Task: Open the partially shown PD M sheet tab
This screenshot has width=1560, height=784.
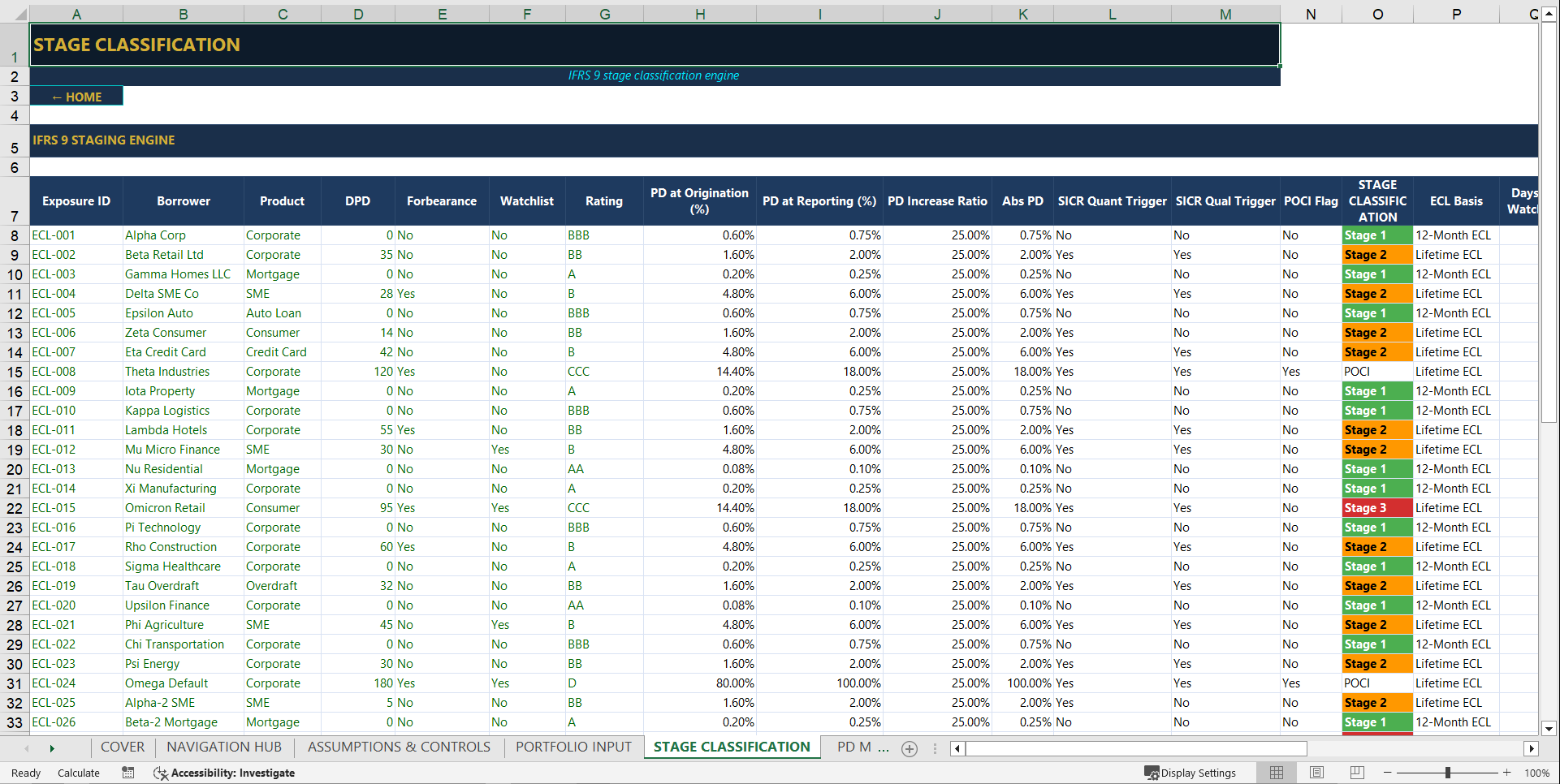Action: pos(862,747)
